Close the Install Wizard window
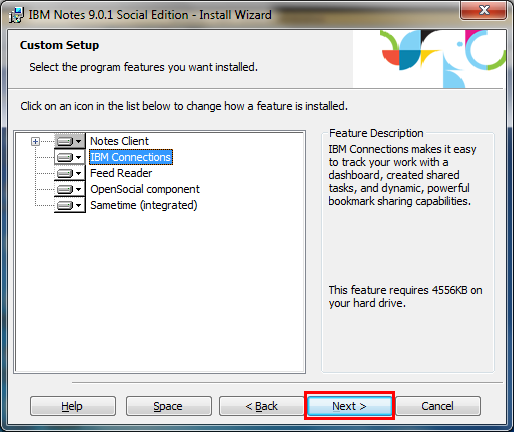 tap(484, 10)
